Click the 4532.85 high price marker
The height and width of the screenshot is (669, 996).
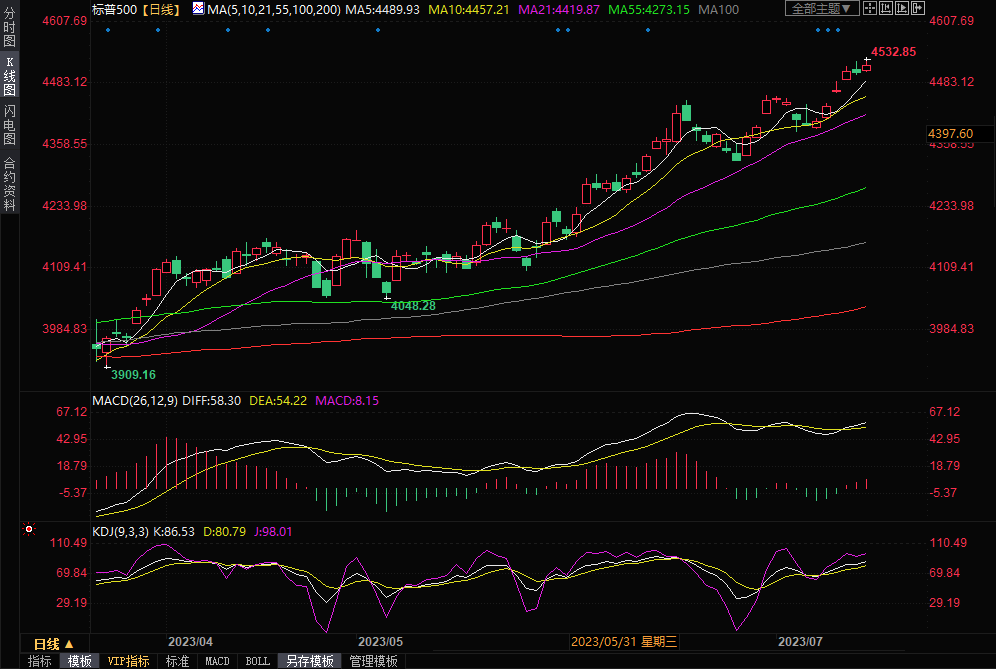(893, 52)
